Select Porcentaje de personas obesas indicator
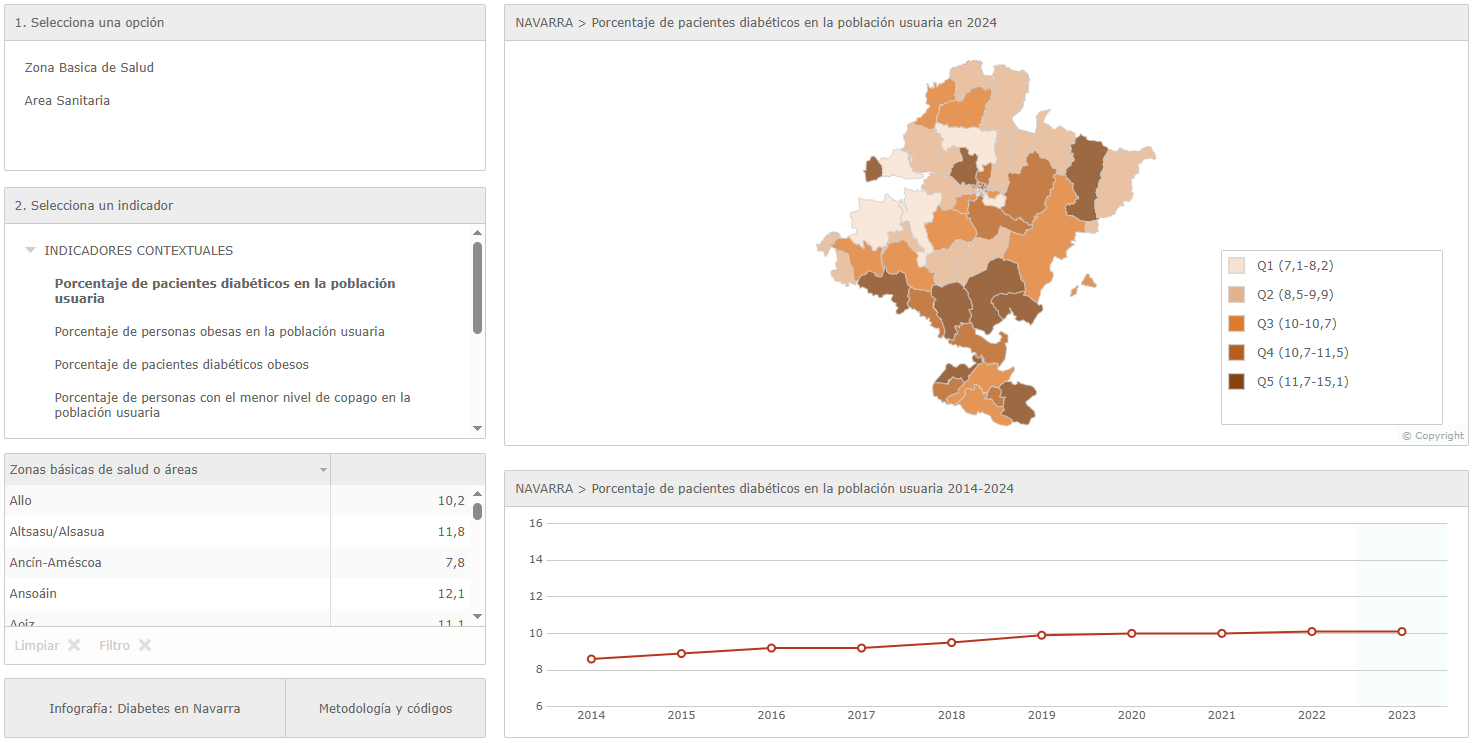 (x=219, y=331)
